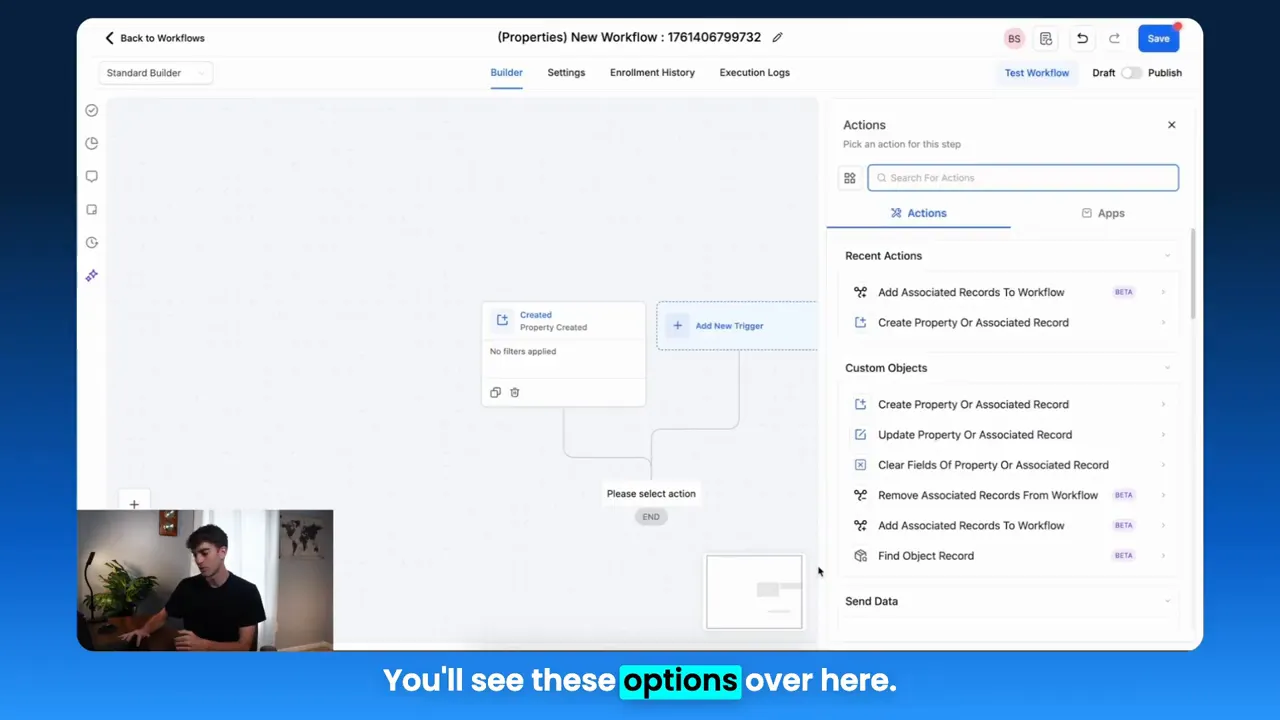The image size is (1280, 720).
Task: Select Update Property Or Associated Record
Action: 1010,435
